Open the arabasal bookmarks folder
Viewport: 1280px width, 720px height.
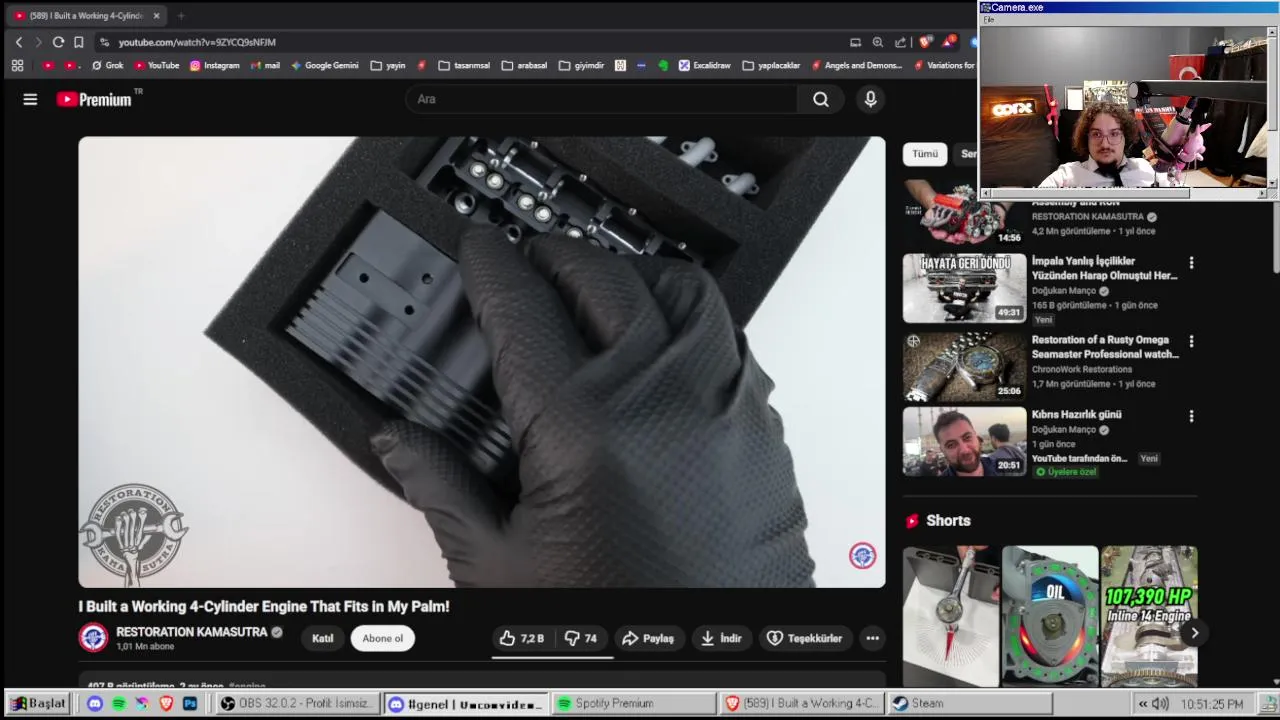coord(525,65)
